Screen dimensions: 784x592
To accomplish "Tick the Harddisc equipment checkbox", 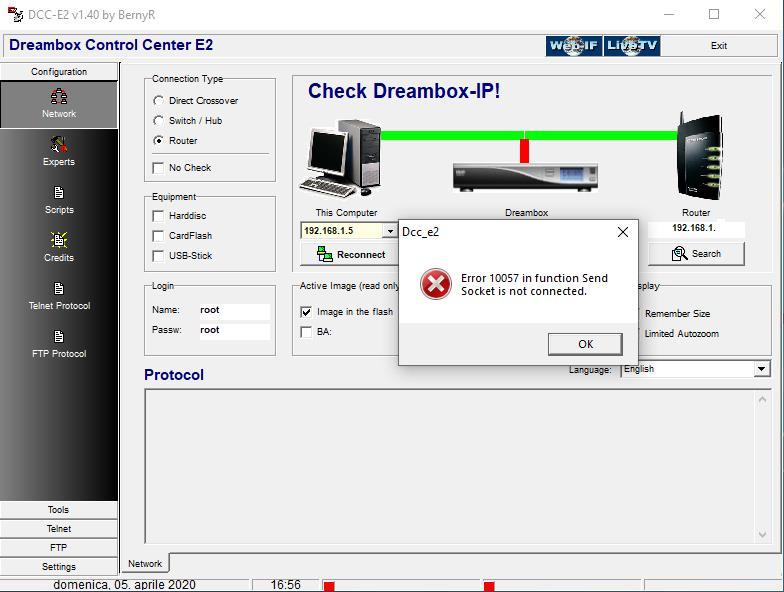I will click(x=158, y=216).
